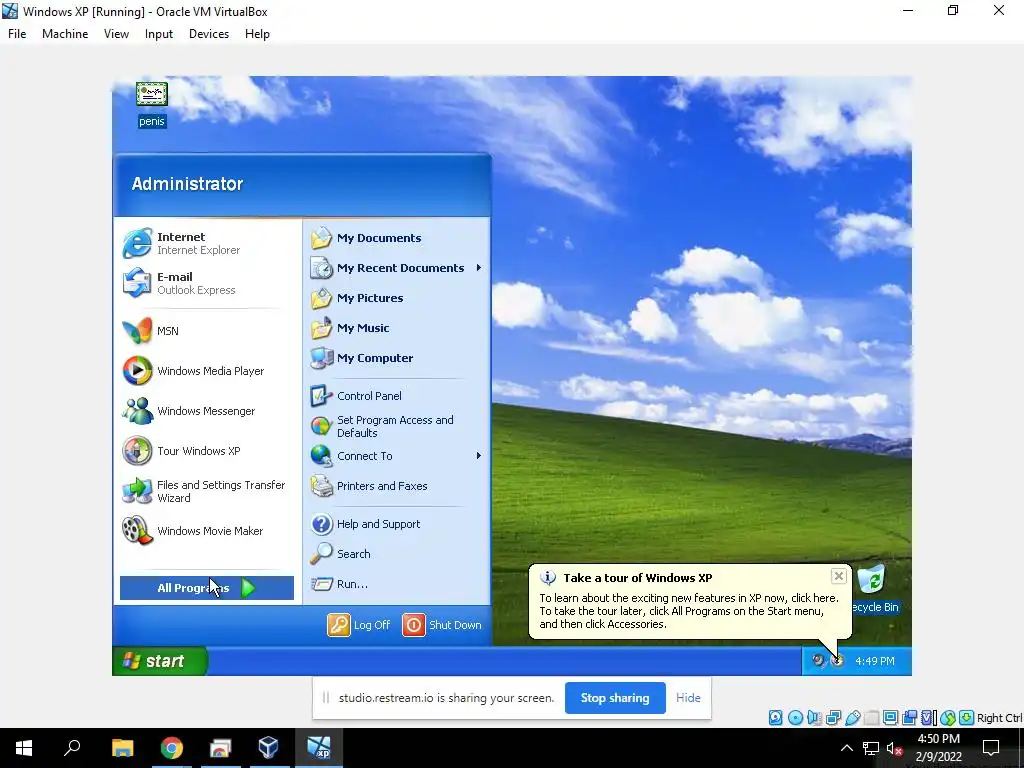Open Windows 10 Start menu
Image resolution: width=1024 pixels, height=768 pixels.
coord(24,748)
